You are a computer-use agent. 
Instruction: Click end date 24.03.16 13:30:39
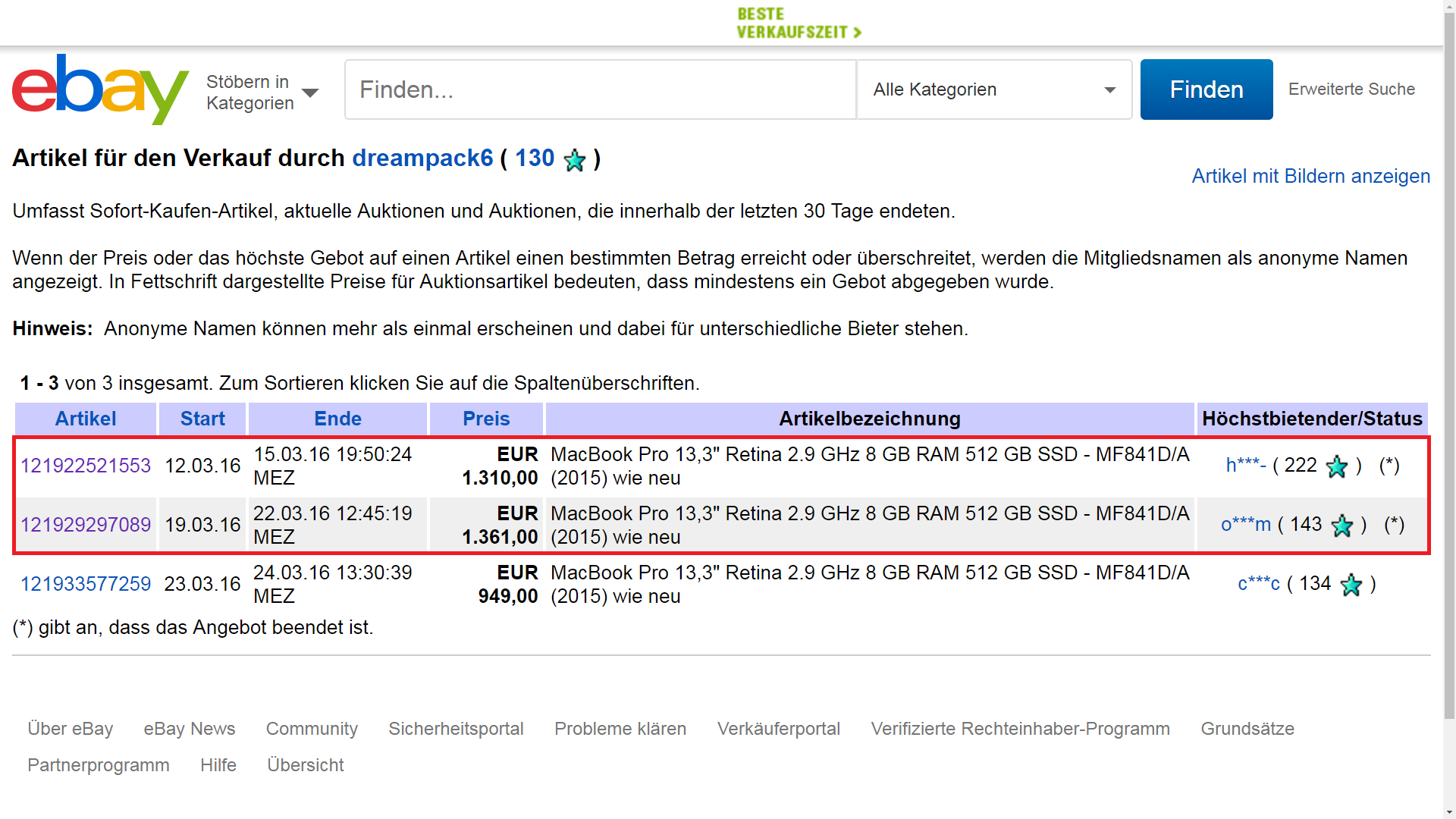pyautogui.click(x=333, y=573)
